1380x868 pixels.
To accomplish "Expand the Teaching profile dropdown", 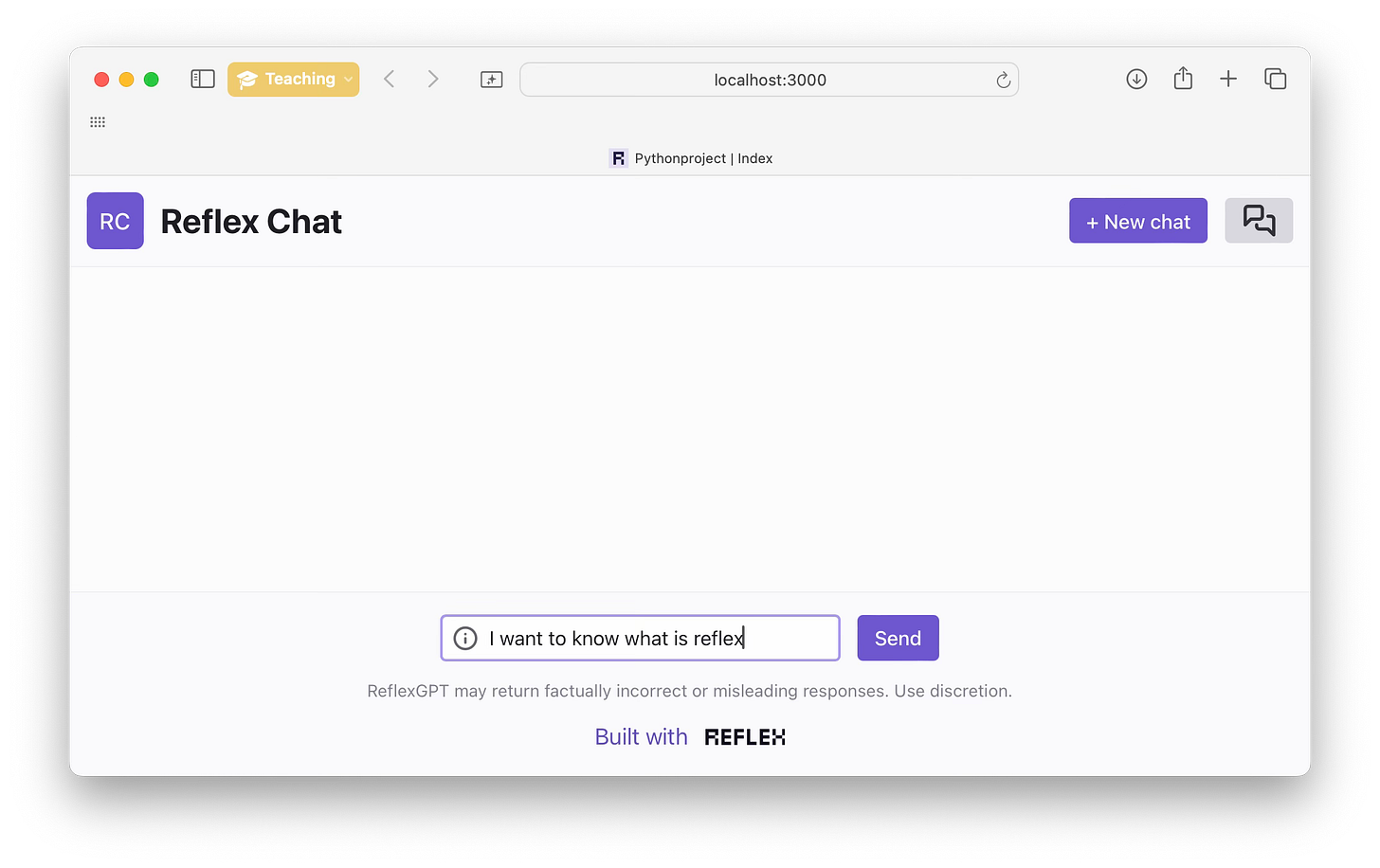I will [x=293, y=80].
